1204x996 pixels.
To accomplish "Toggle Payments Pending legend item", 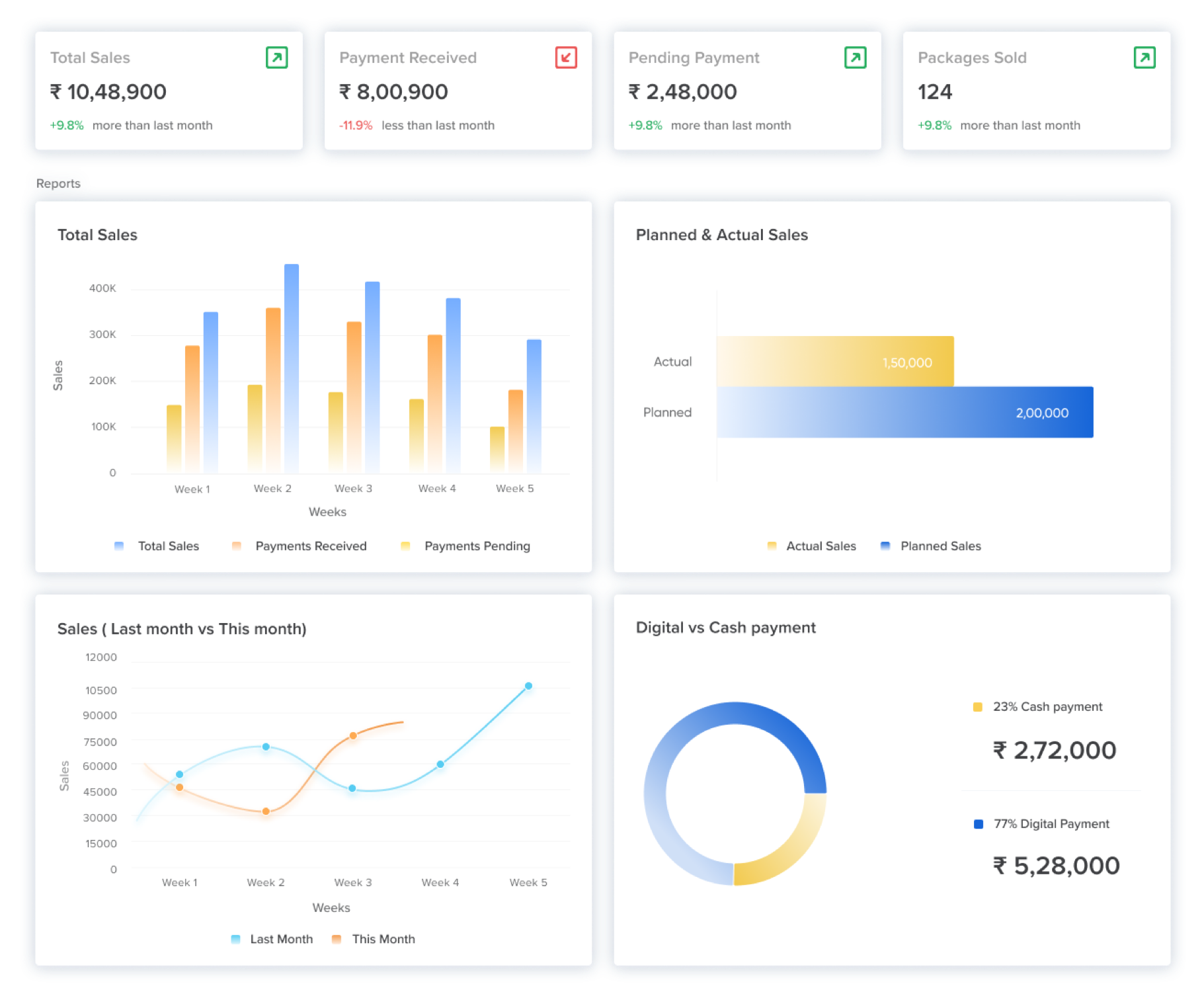I will [x=466, y=546].
